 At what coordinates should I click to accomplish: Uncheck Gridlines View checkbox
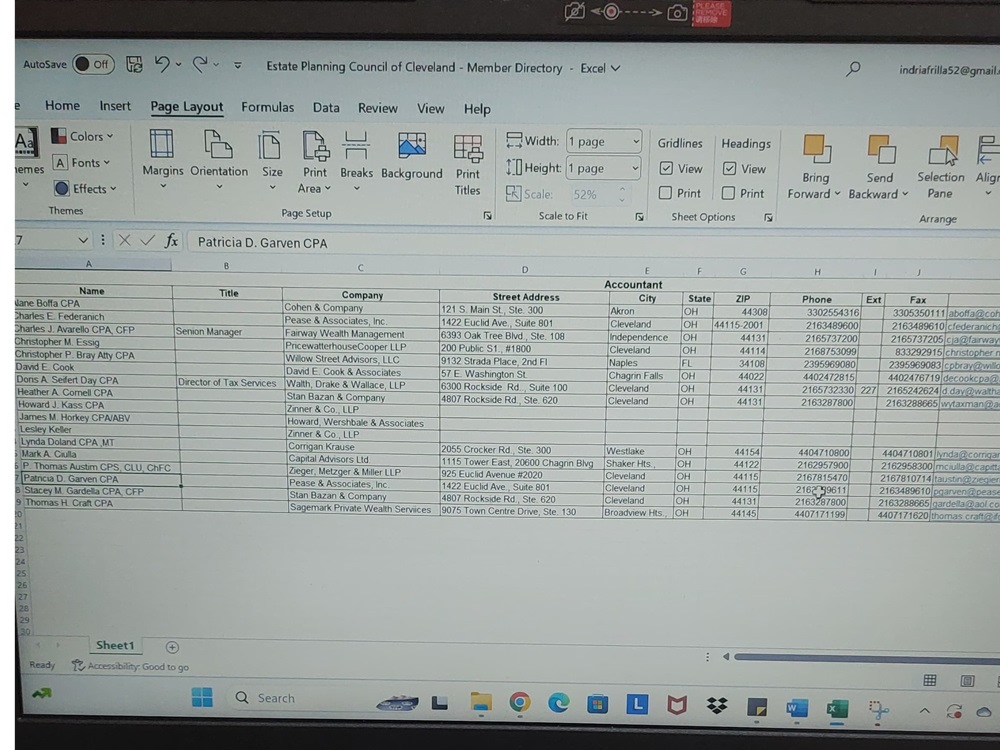click(x=666, y=168)
